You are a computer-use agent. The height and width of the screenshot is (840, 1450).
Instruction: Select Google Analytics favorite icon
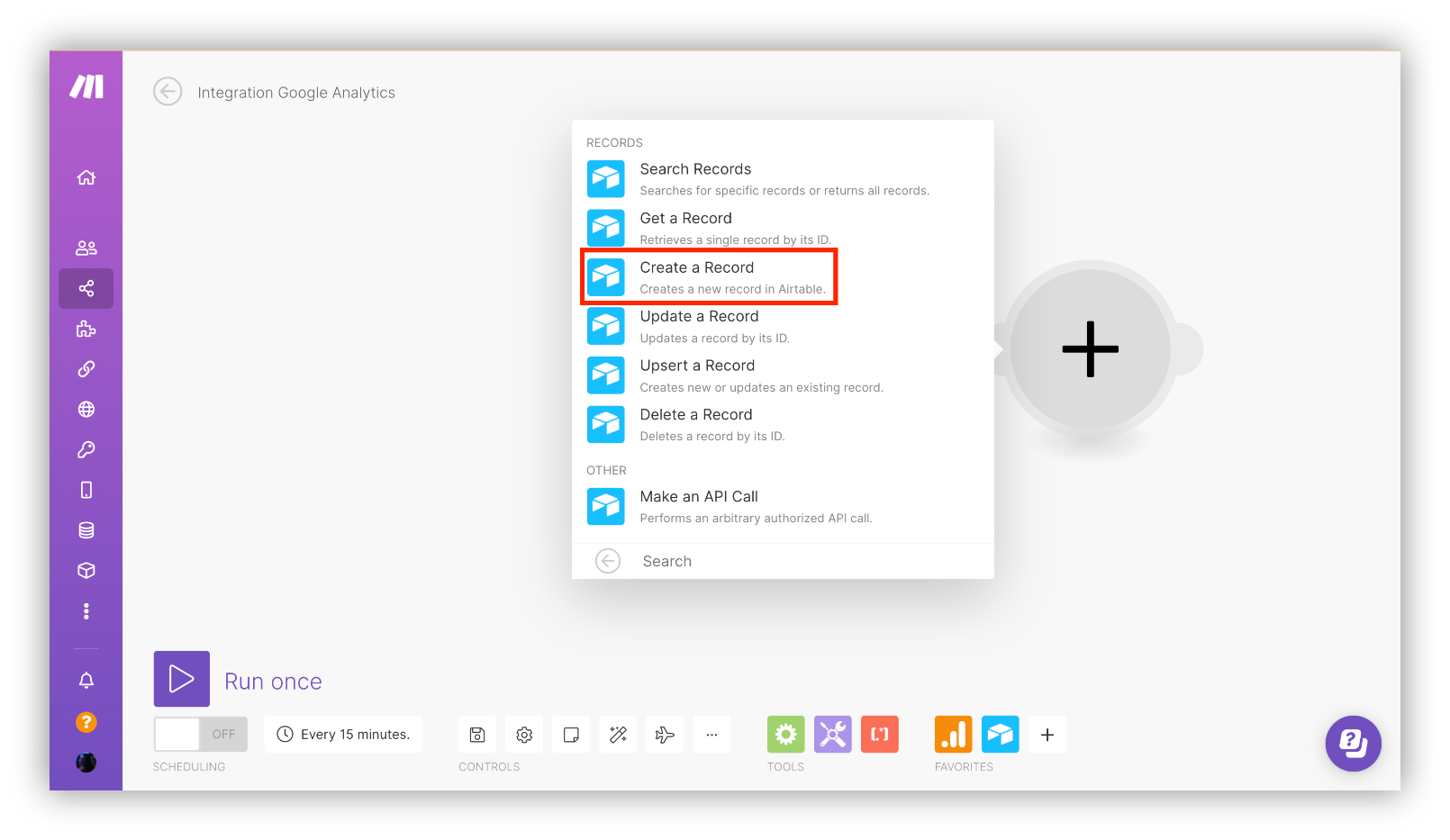tap(954, 735)
